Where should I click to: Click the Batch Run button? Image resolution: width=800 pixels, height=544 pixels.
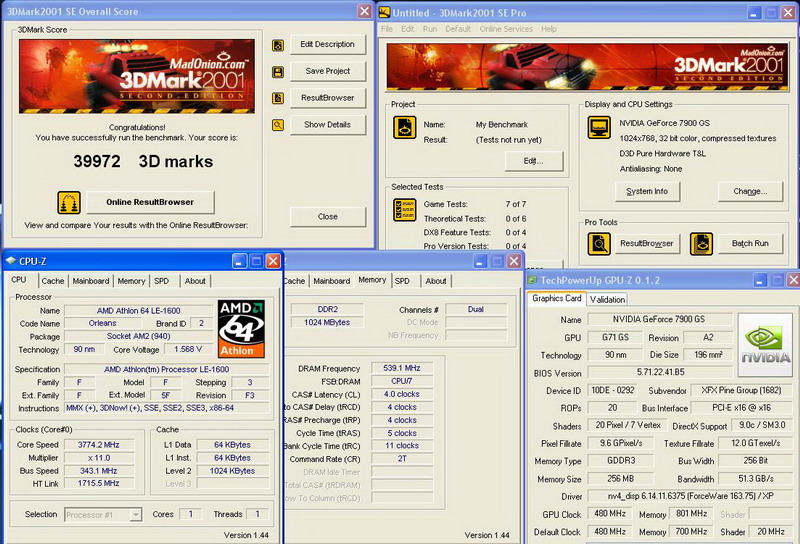750,244
